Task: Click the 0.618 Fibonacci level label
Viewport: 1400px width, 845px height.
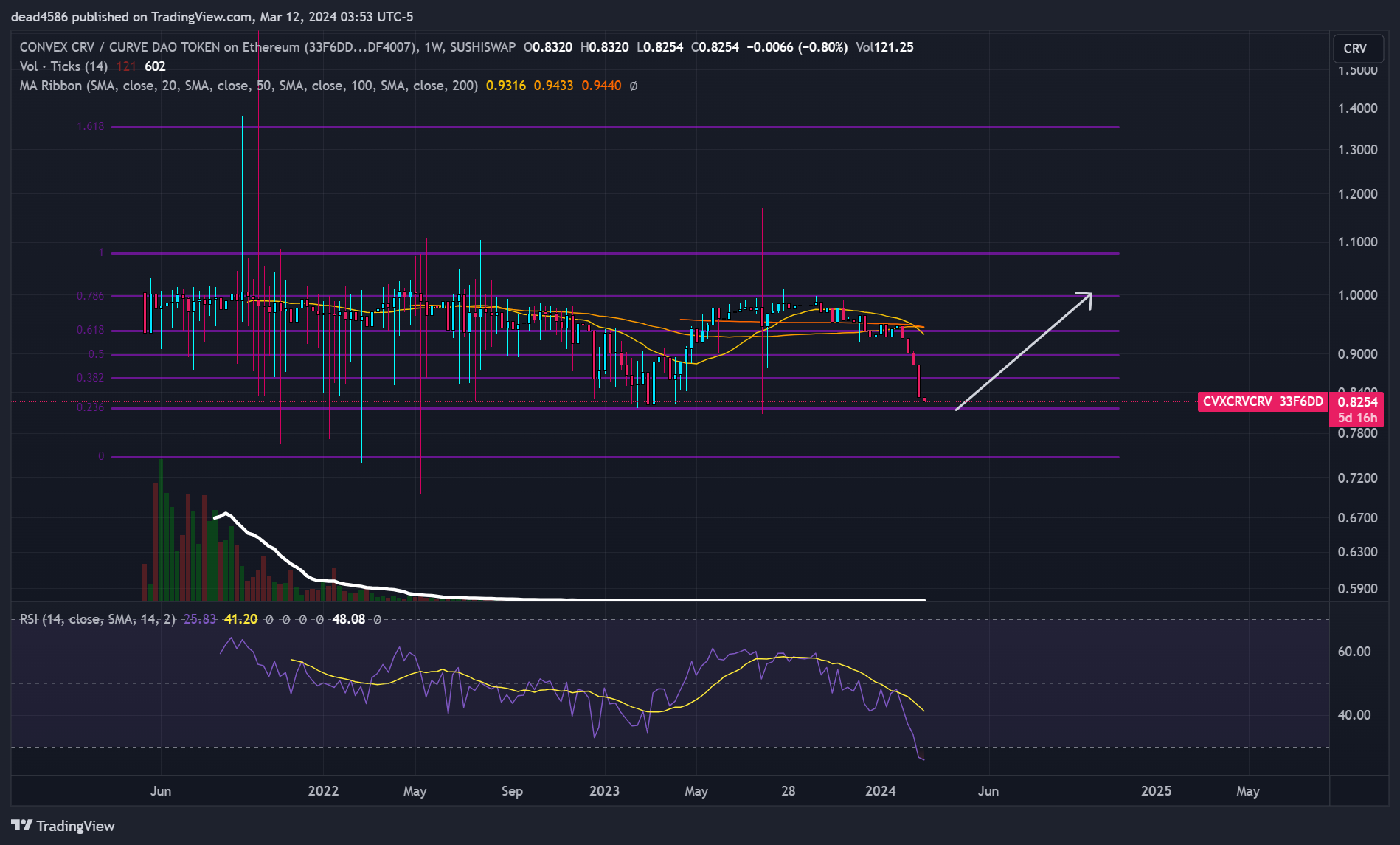Action: pos(91,330)
